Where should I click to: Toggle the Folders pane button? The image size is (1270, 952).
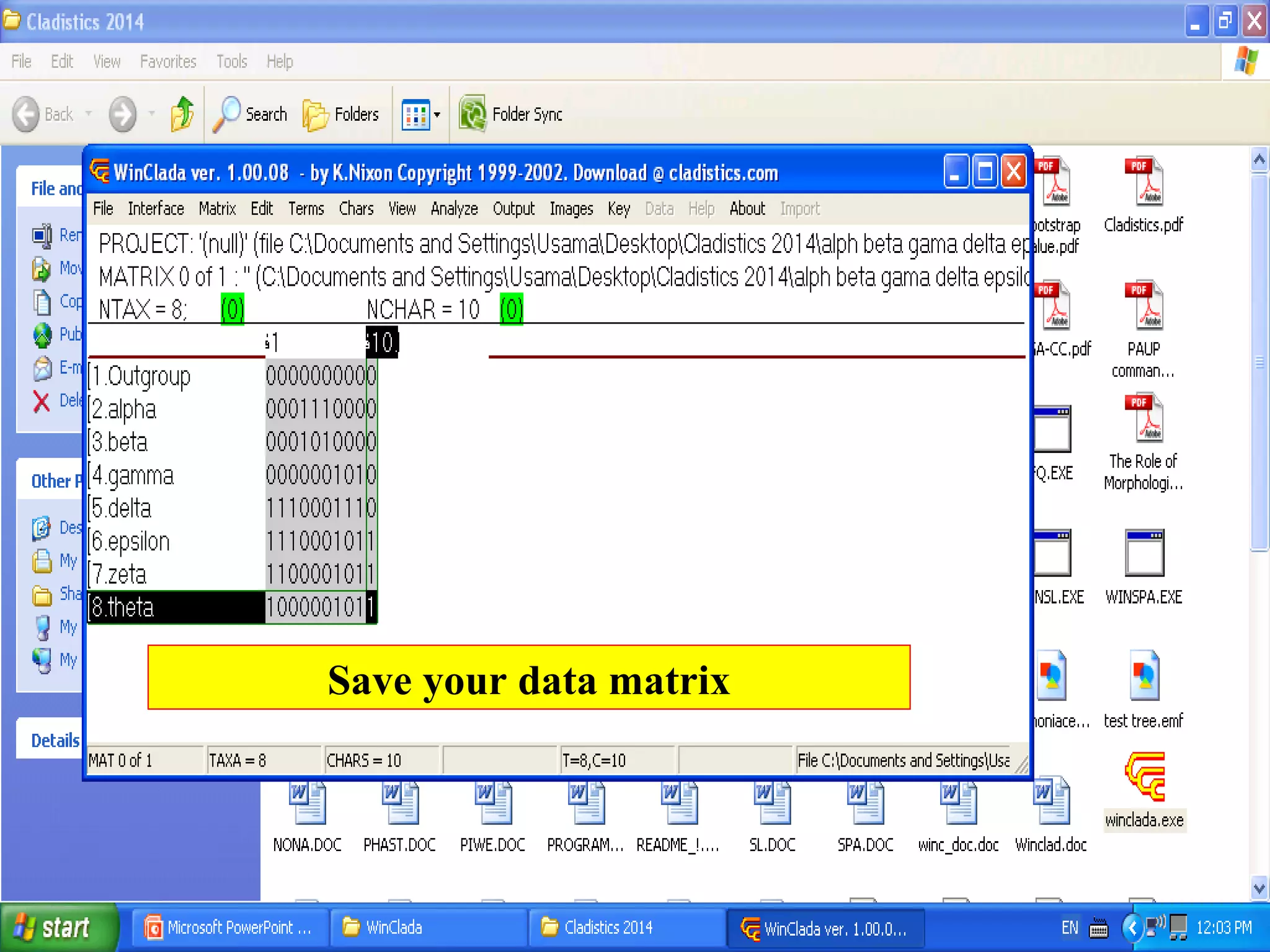point(340,114)
